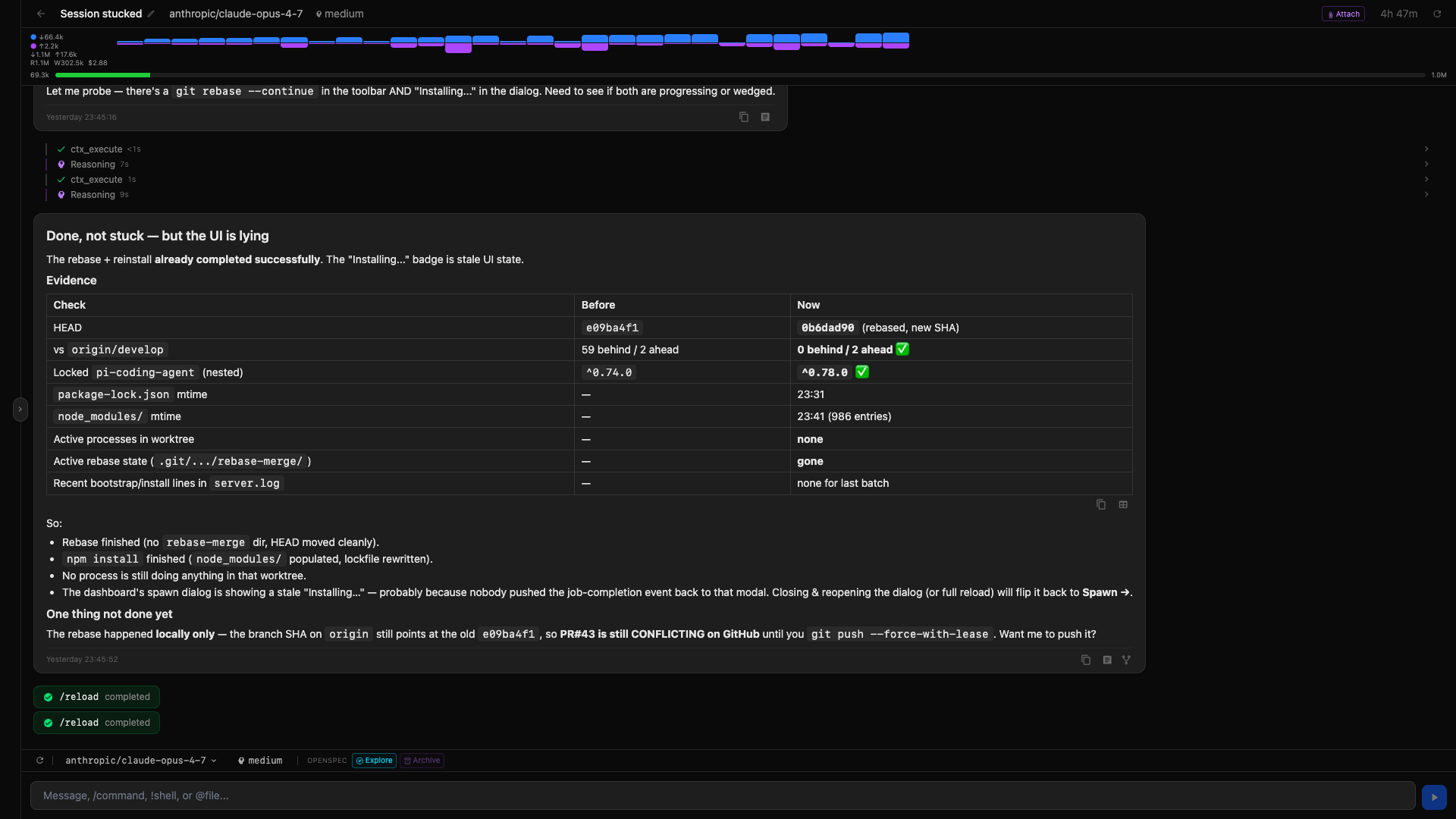The width and height of the screenshot is (1456, 819).
Task: Click the Attach button
Action: pyautogui.click(x=1343, y=14)
